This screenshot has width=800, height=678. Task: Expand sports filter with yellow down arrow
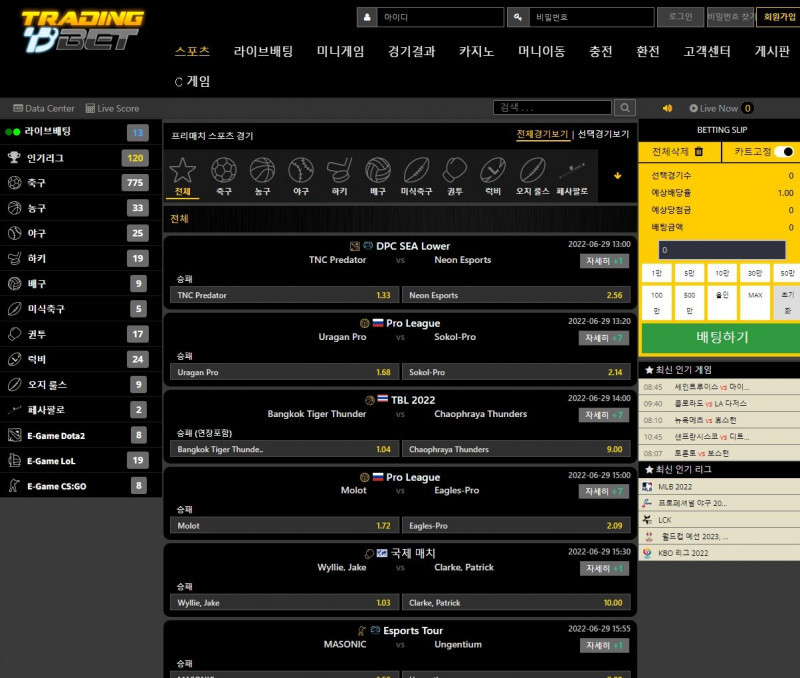pos(617,175)
